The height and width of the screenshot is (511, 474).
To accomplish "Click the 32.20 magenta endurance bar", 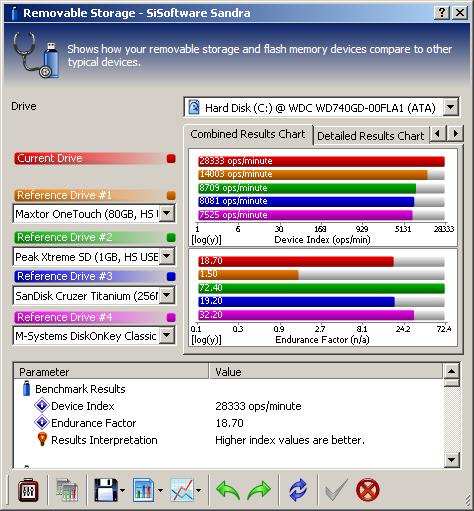I will click(306, 315).
